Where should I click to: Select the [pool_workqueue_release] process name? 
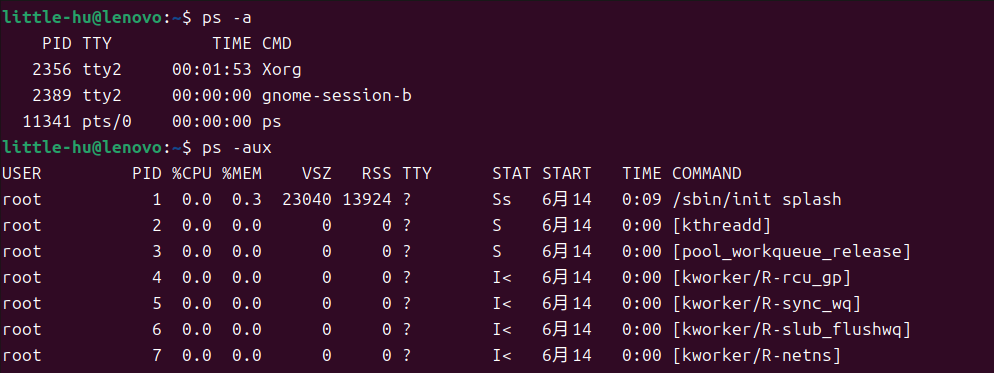tap(792, 252)
